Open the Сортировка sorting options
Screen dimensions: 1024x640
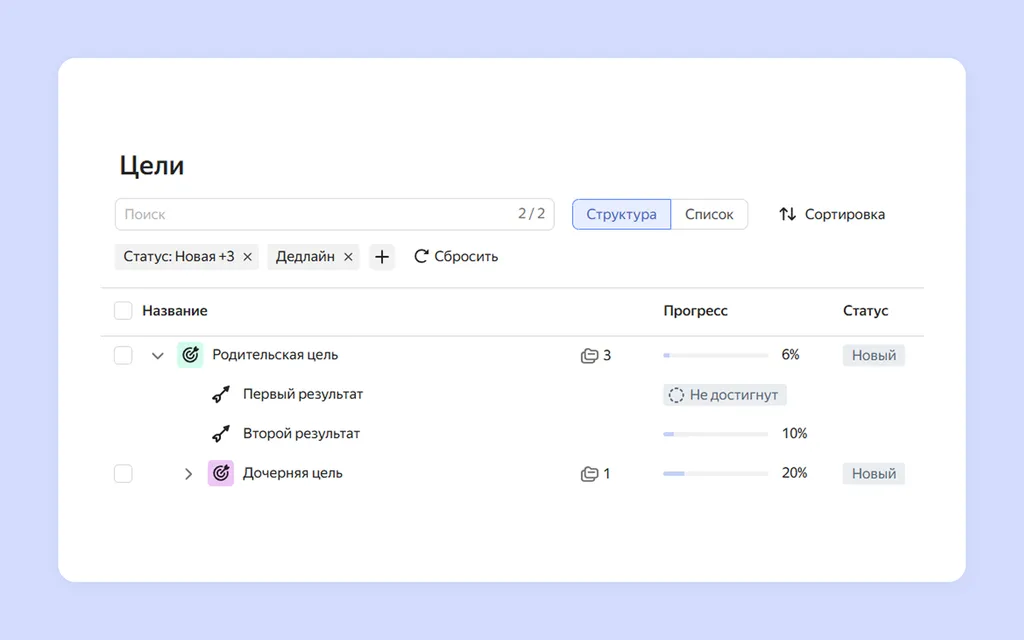(x=832, y=214)
